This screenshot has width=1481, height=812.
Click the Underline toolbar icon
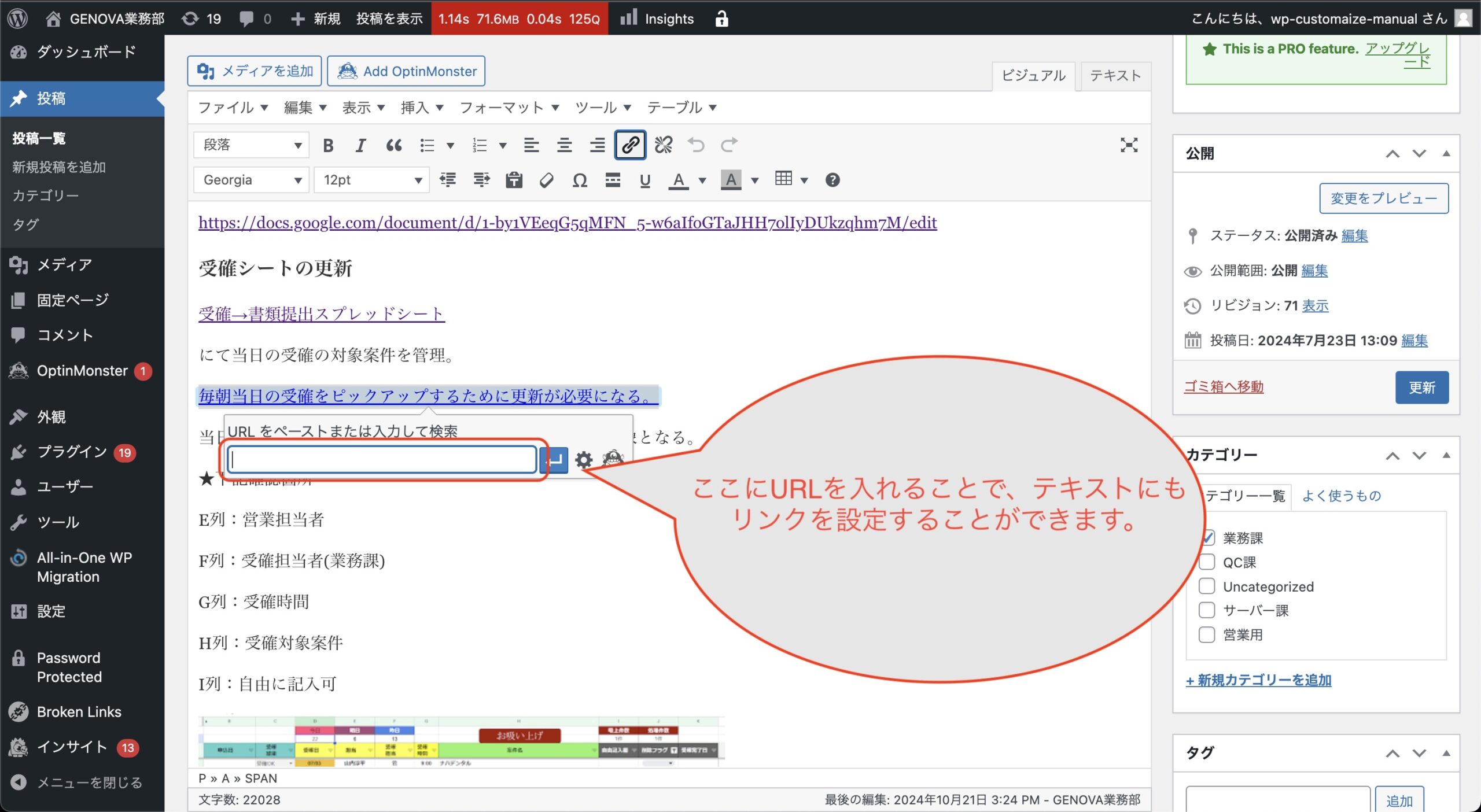[644, 180]
